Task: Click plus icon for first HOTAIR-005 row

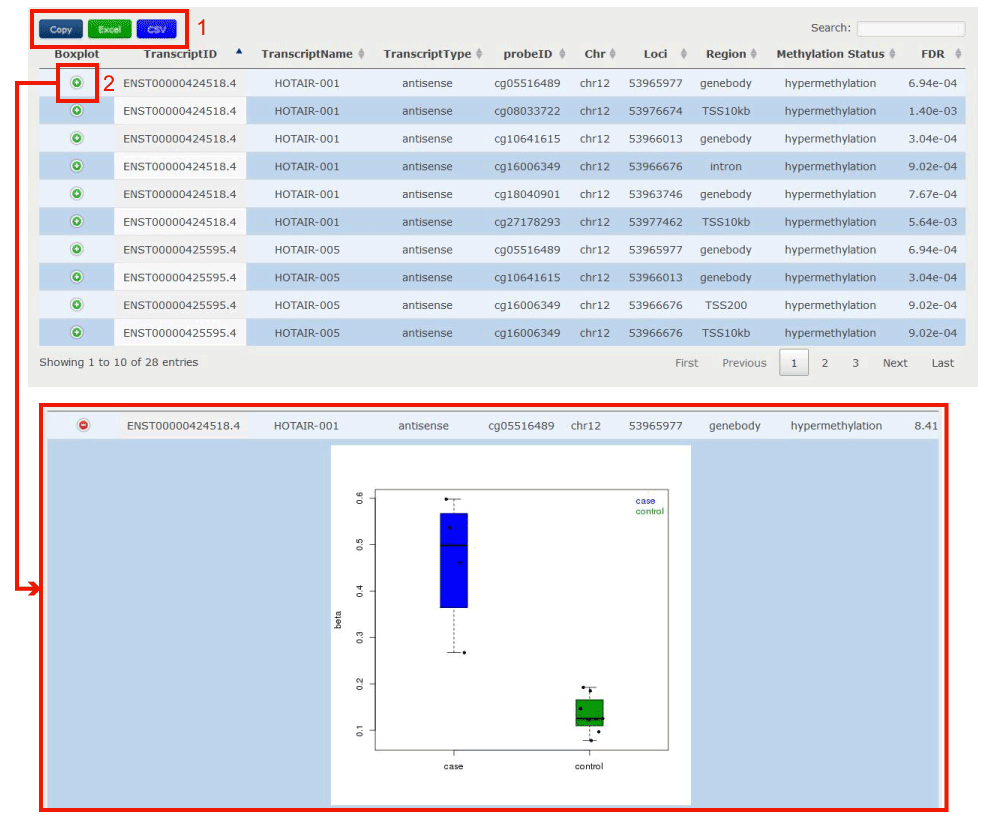Action: click(x=77, y=249)
